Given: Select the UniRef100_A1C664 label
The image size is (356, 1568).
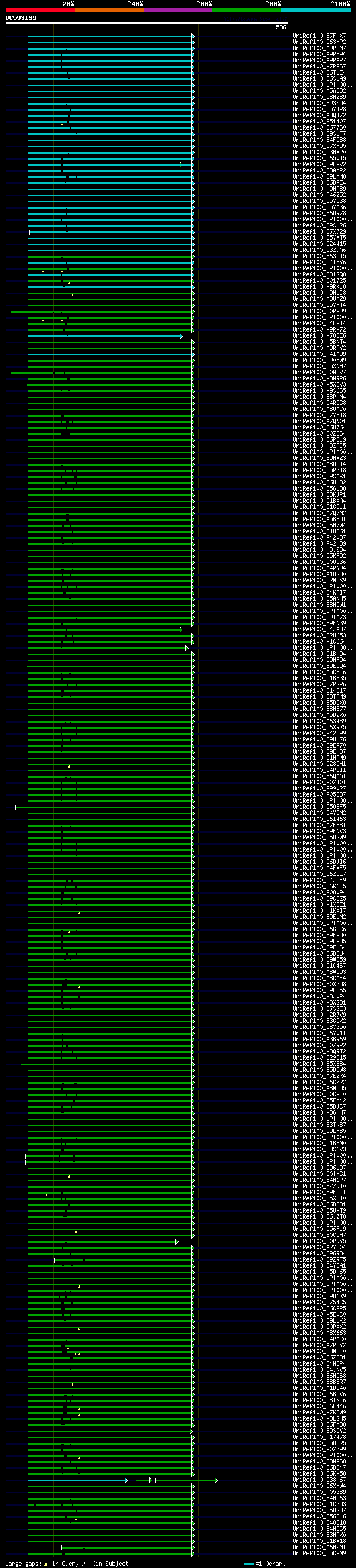Looking at the screenshot, I should pyautogui.click(x=319, y=641).
